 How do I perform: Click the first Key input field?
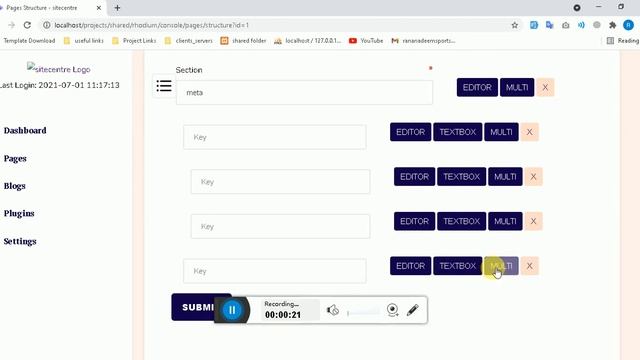click(x=275, y=137)
